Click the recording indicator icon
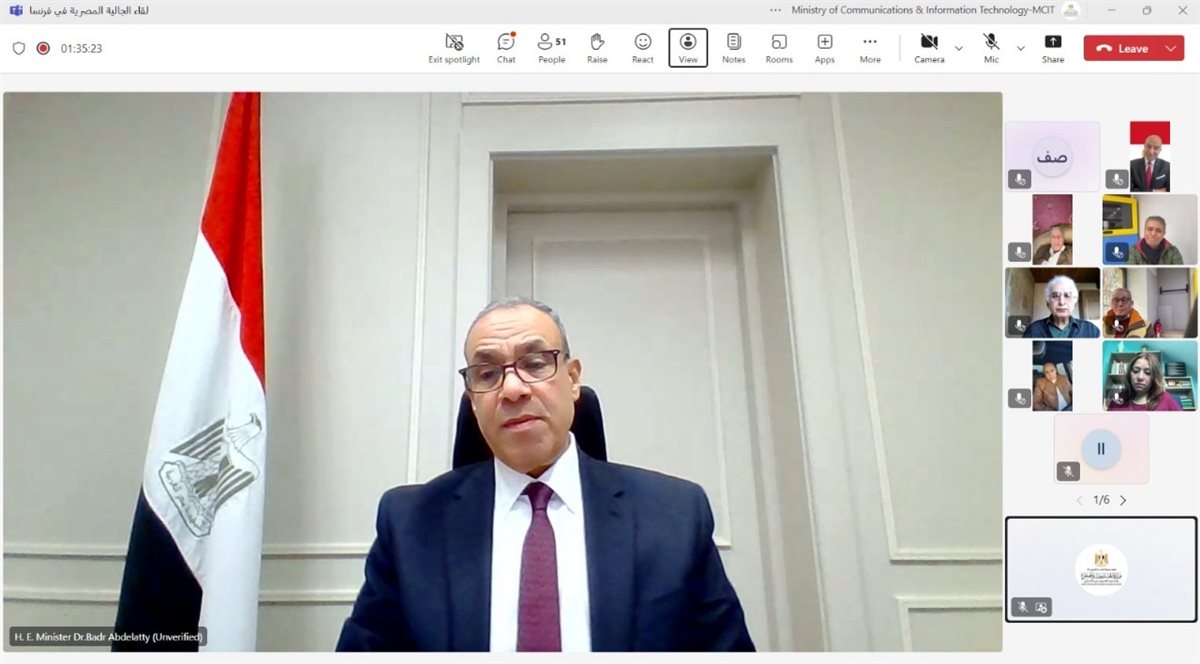The image size is (1200, 664). [x=43, y=48]
